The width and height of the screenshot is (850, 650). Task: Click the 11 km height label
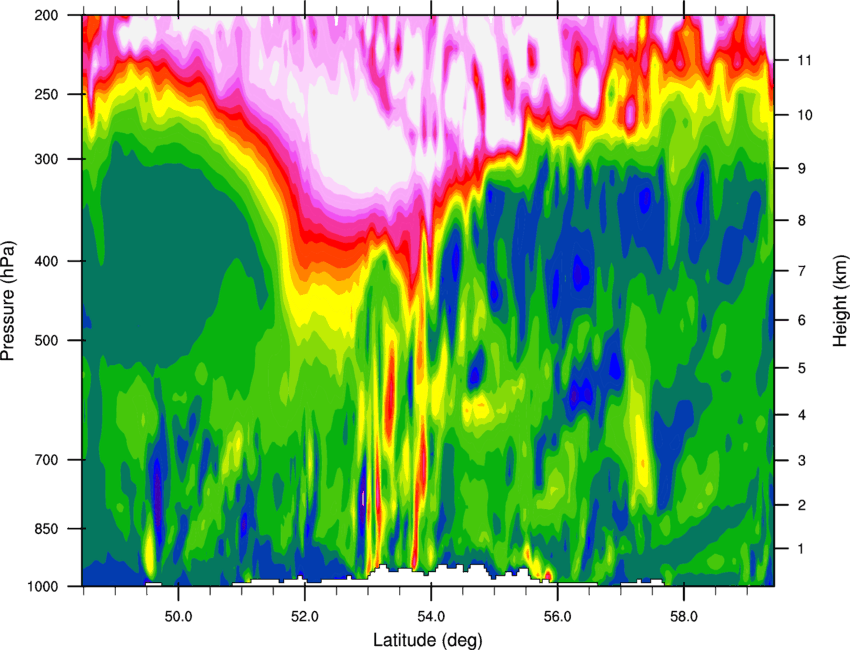click(805, 60)
